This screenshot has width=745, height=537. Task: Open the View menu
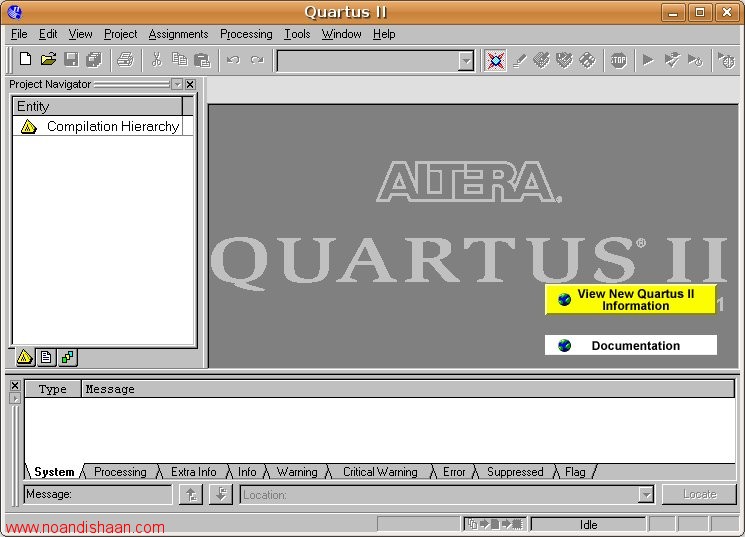(80, 34)
